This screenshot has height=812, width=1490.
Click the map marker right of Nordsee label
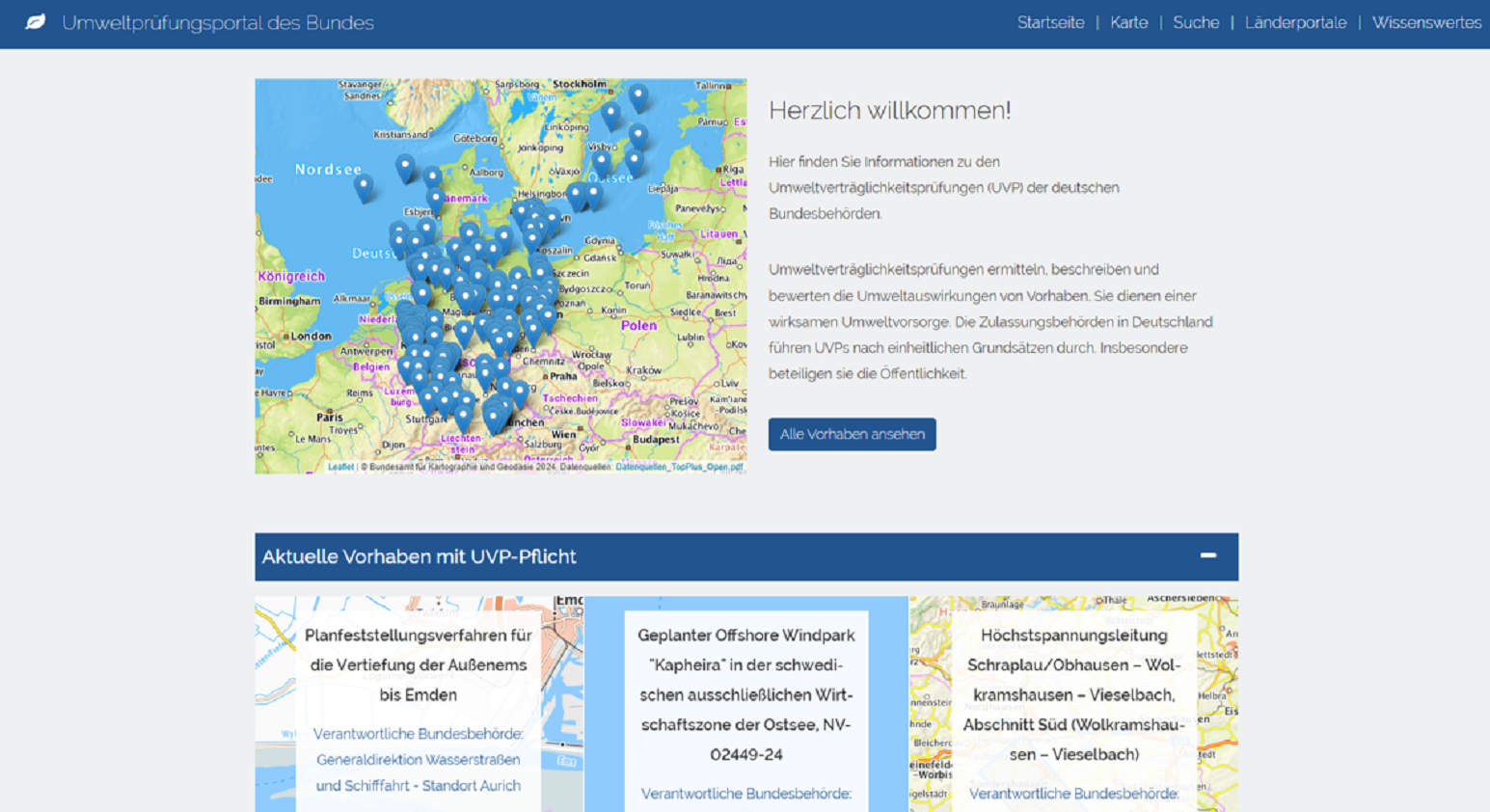405,167
